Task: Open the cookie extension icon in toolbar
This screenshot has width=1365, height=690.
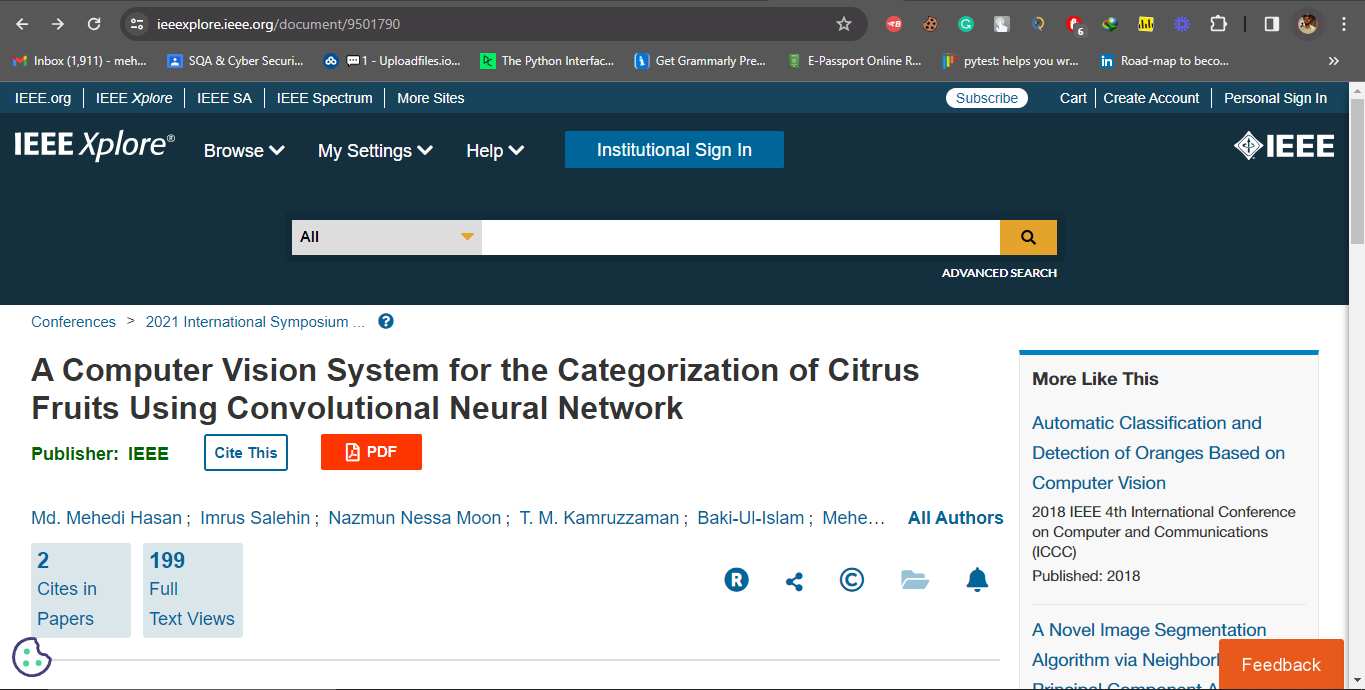Action: click(x=930, y=24)
